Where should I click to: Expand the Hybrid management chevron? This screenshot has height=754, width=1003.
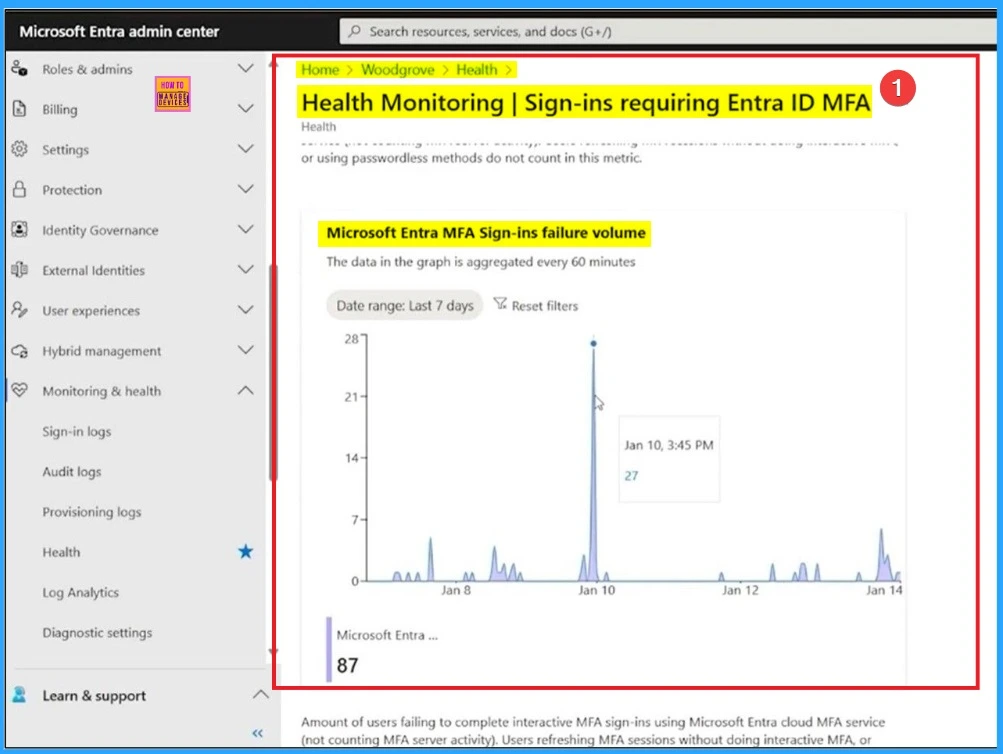click(246, 350)
